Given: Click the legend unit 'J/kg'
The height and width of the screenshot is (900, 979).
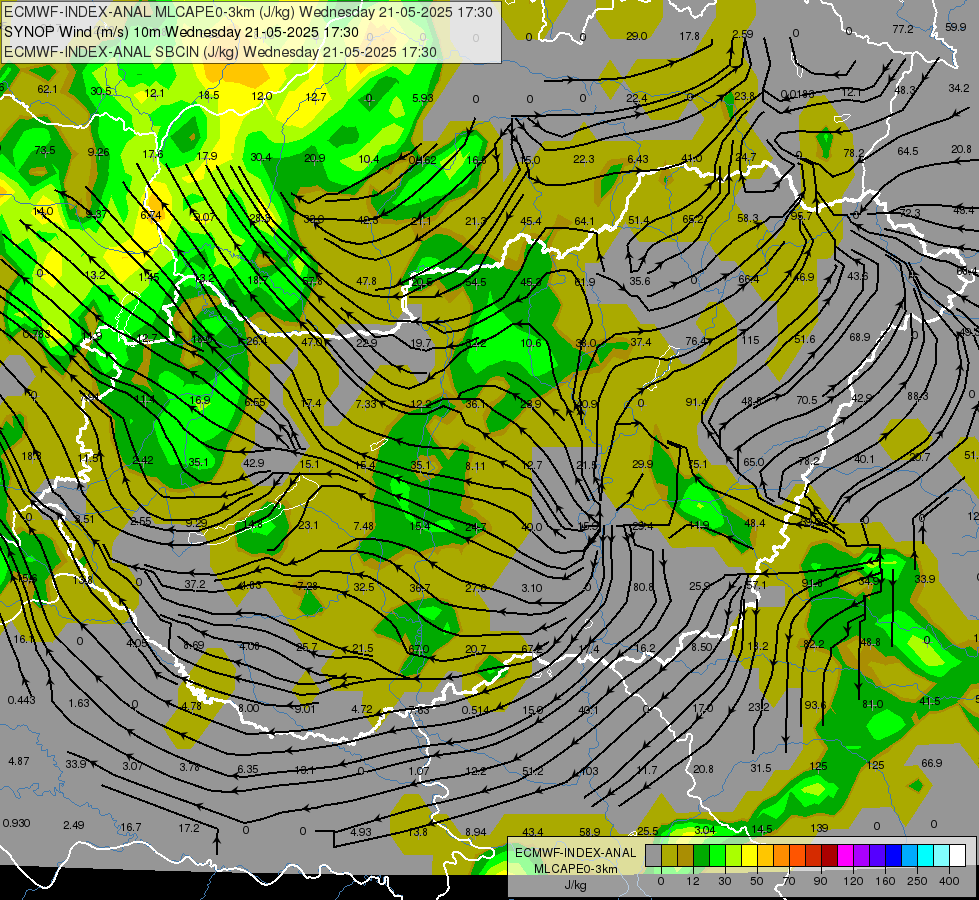Looking at the screenshot, I should click(576, 884).
